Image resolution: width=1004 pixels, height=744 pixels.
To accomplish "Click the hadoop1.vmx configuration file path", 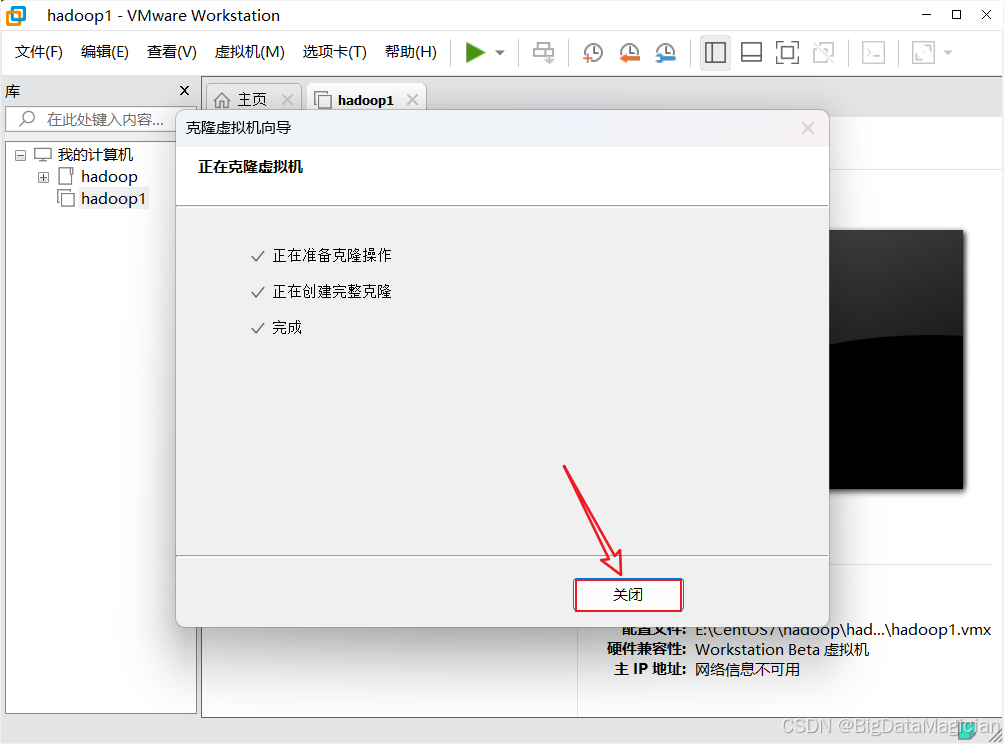I will tap(843, 630).
